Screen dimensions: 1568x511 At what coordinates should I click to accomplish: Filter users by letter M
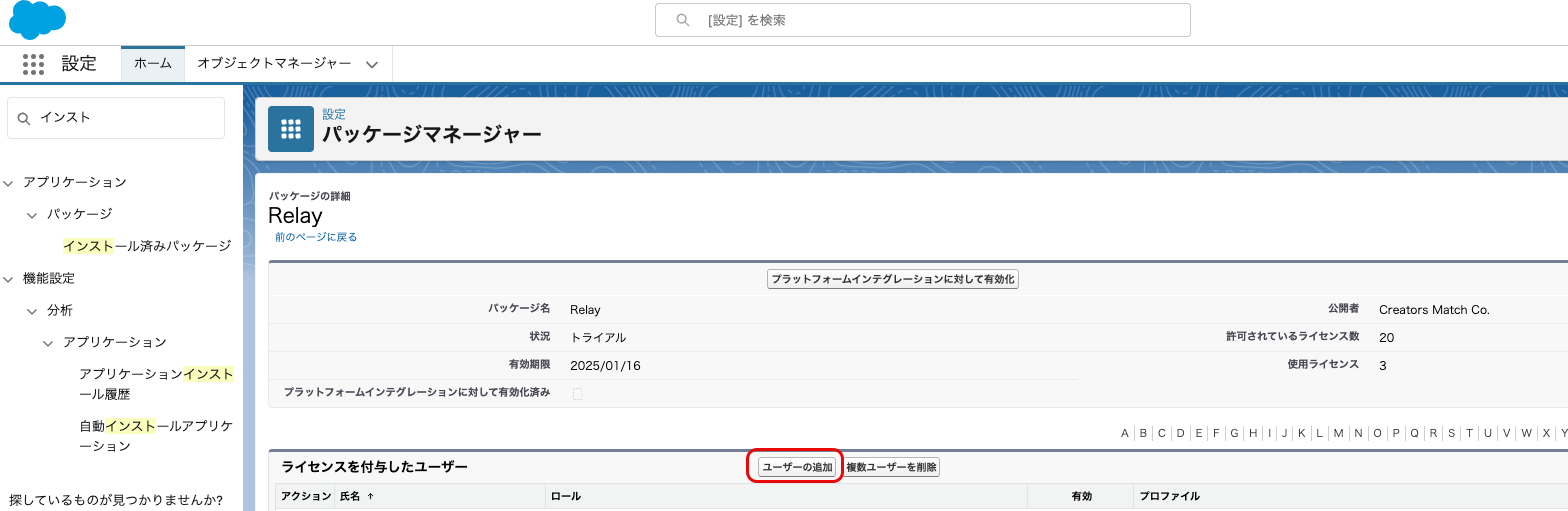[x=1338, y=433]
